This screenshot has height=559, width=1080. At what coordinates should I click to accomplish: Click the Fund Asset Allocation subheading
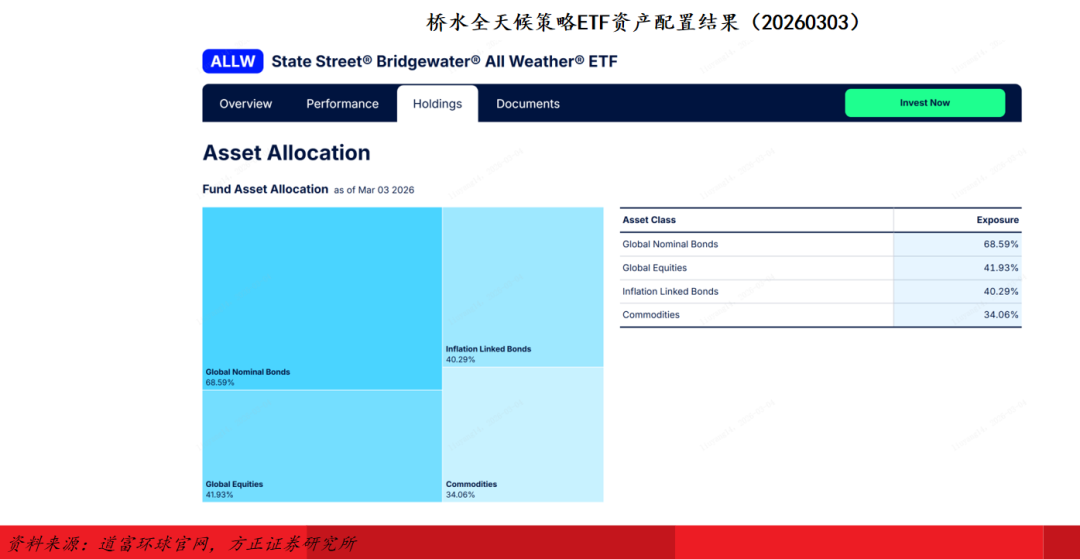pyautogui.click(x=265, y=189)
